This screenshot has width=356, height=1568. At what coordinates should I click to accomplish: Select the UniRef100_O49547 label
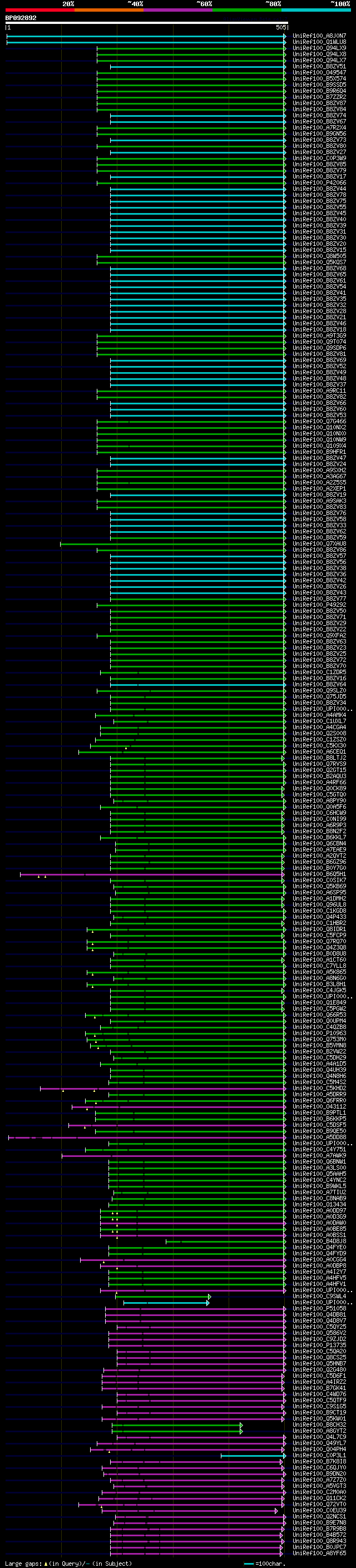[319, 72]
